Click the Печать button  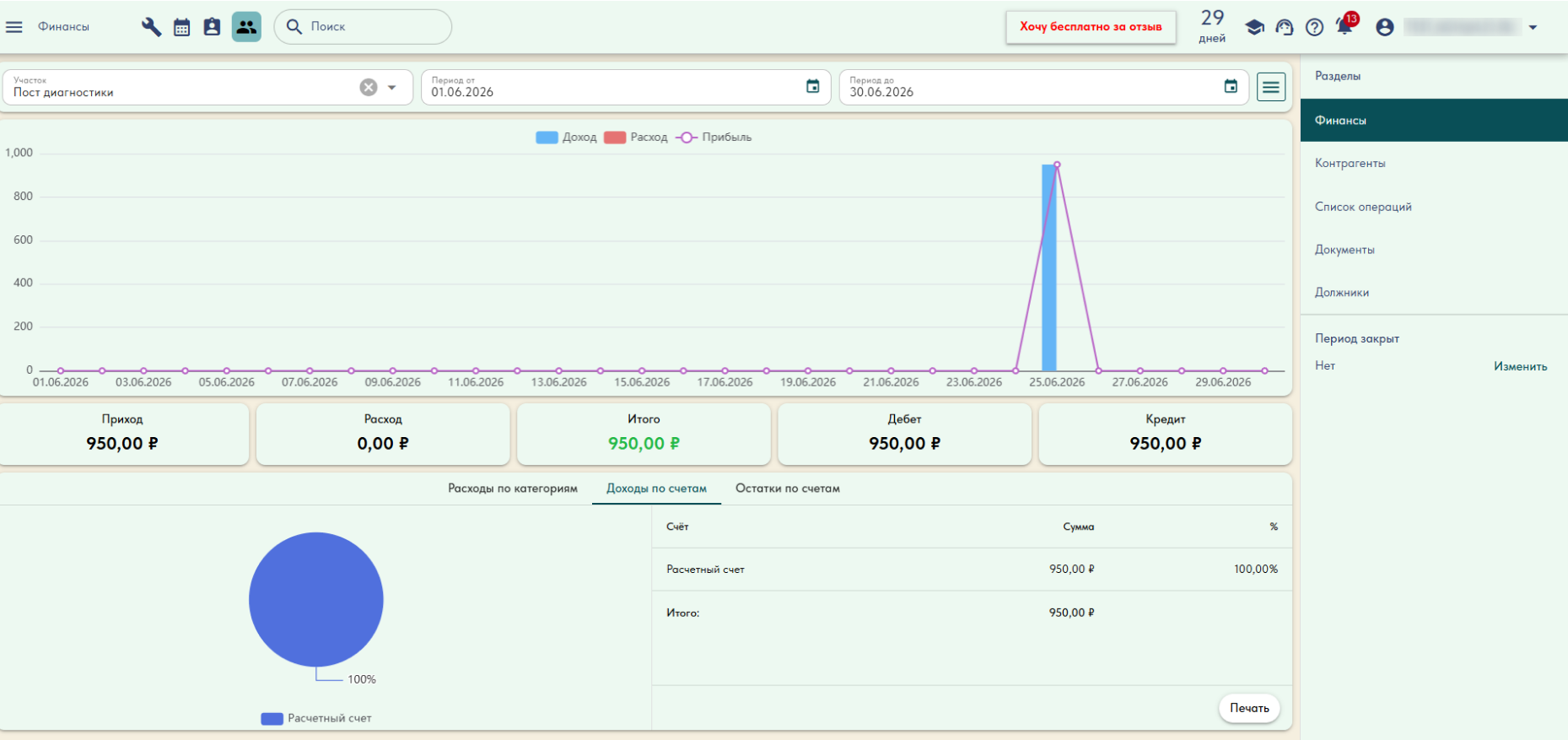coord(1249,708)
